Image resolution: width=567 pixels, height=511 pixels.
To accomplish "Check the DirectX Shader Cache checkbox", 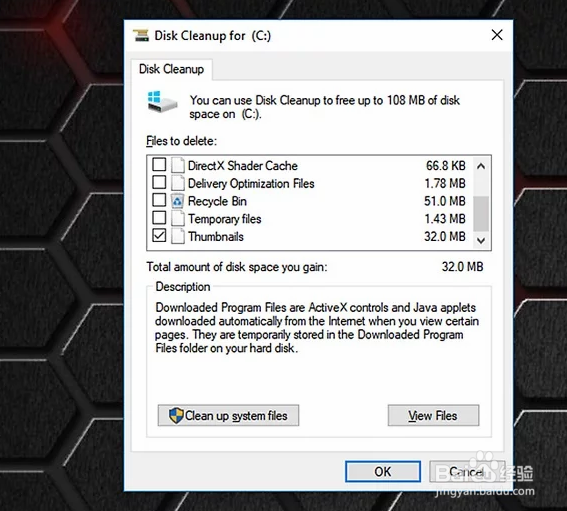I will (159, 164).
